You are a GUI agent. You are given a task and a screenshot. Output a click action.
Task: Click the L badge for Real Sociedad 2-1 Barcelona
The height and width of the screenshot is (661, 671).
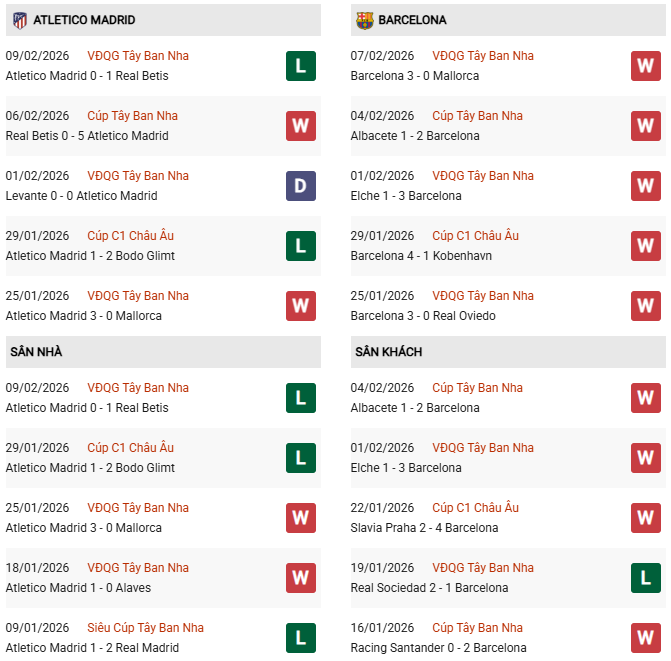[645, 578]
